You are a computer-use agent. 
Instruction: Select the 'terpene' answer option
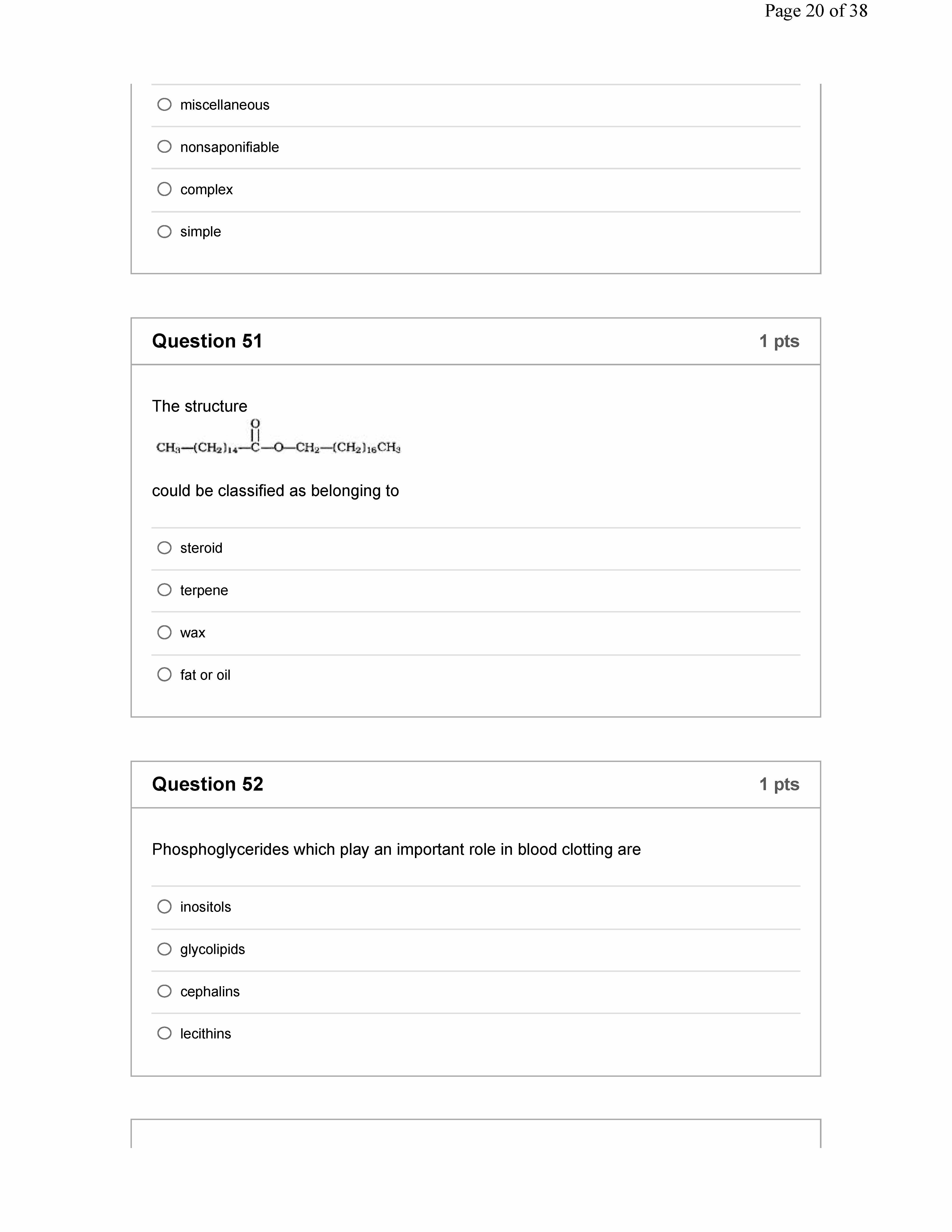tap(164, 590)
